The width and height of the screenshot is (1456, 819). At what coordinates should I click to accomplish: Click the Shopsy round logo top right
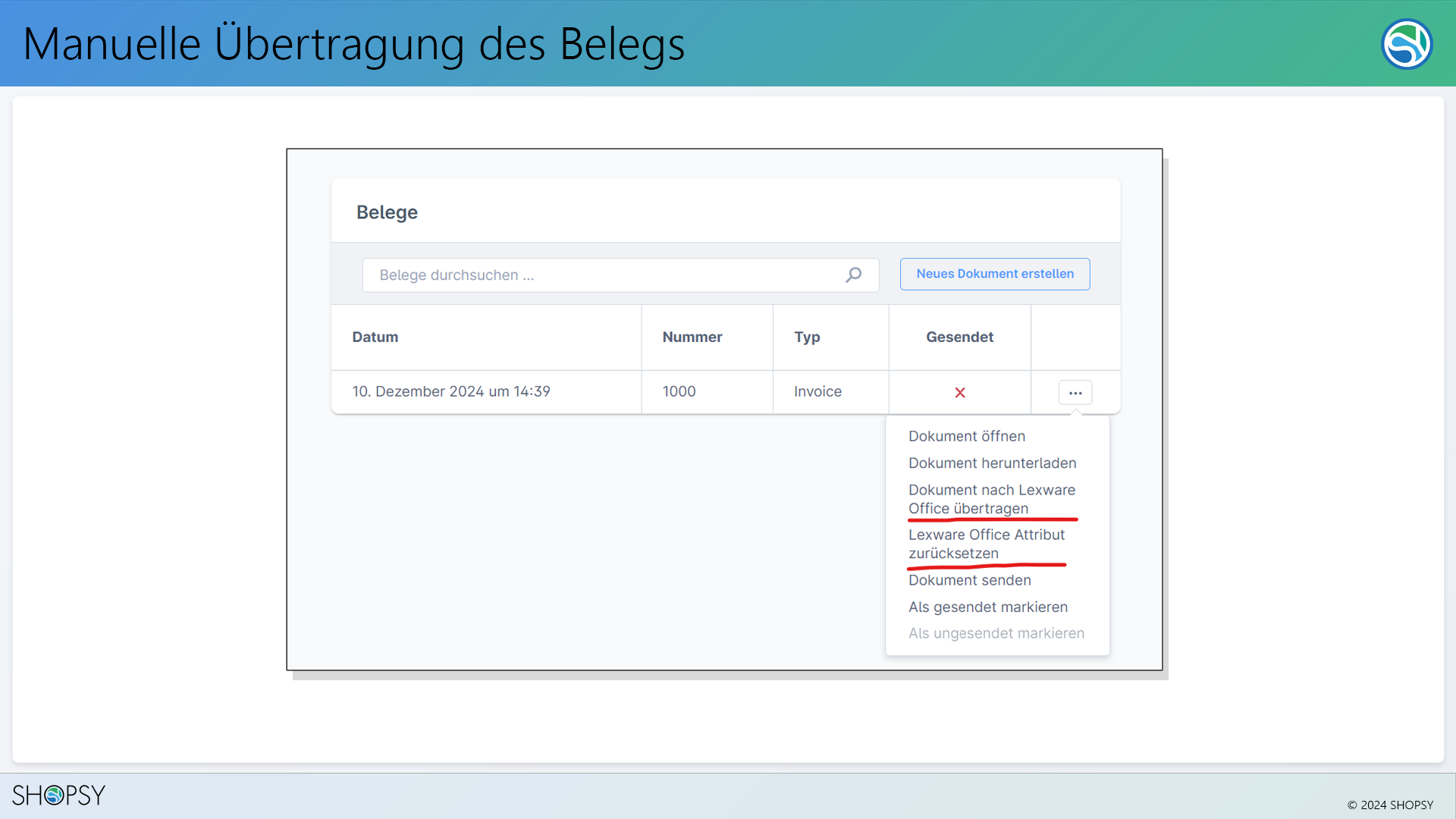(1407, 44)
